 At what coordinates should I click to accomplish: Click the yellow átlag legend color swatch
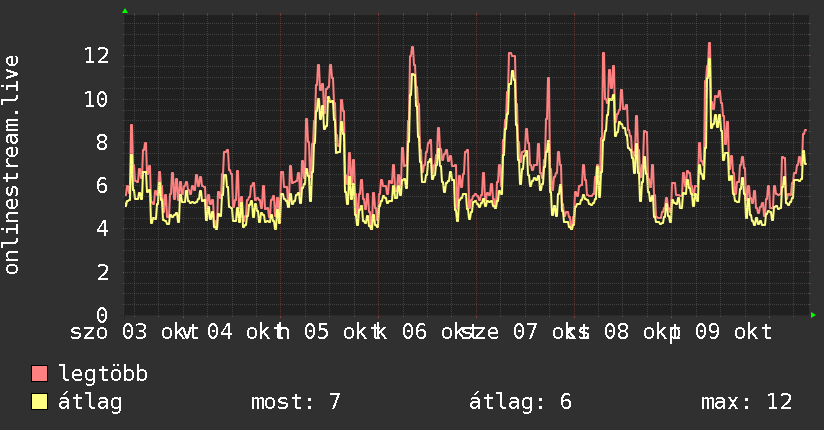click(x=39, y=402)
